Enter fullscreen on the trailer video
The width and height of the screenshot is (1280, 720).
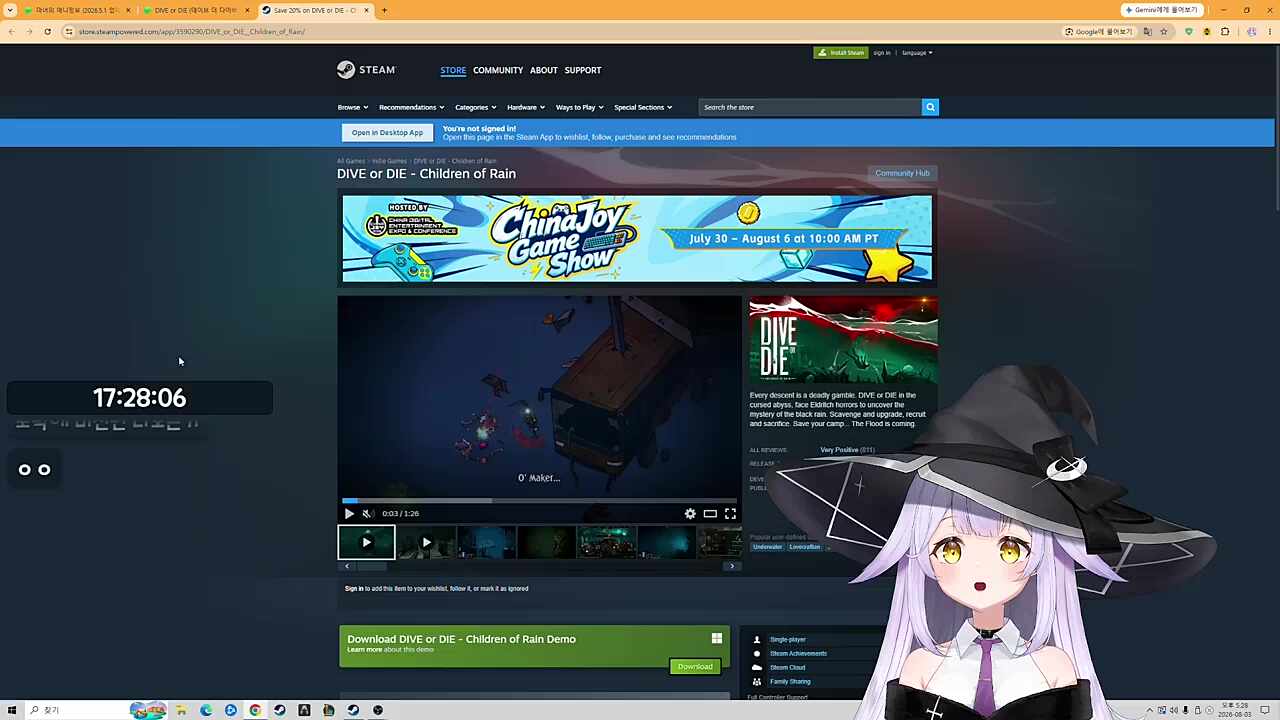tap(730, 513)
